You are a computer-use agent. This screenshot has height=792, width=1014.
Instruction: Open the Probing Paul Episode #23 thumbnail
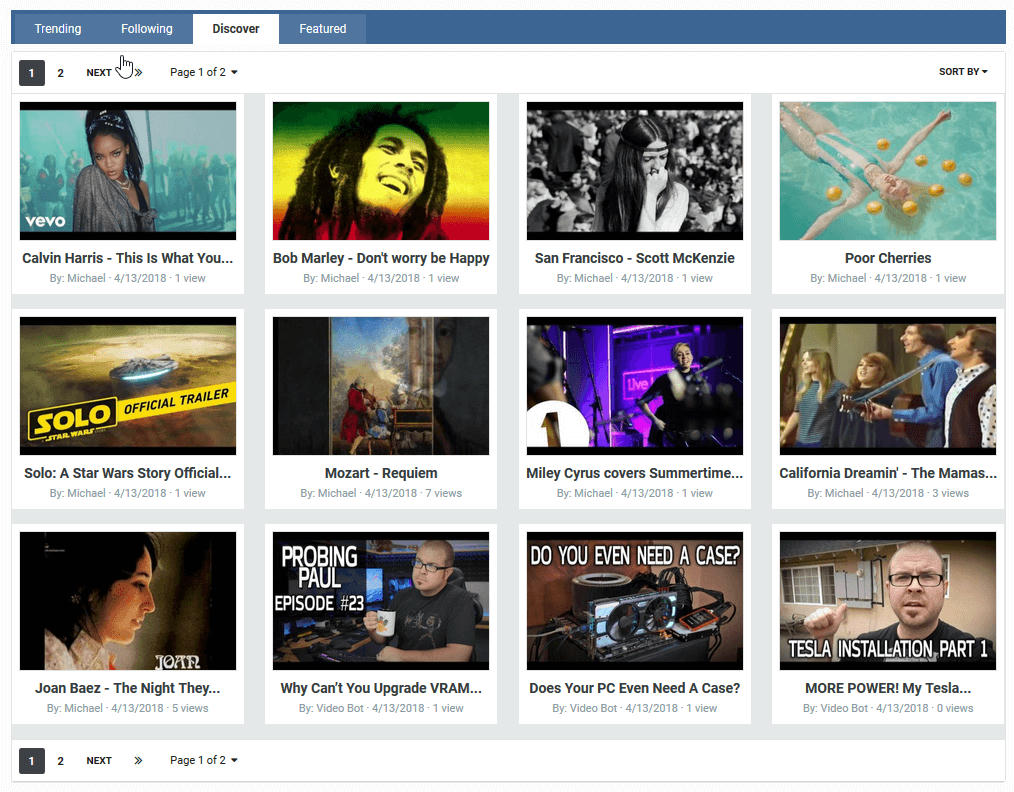(381, 601)
